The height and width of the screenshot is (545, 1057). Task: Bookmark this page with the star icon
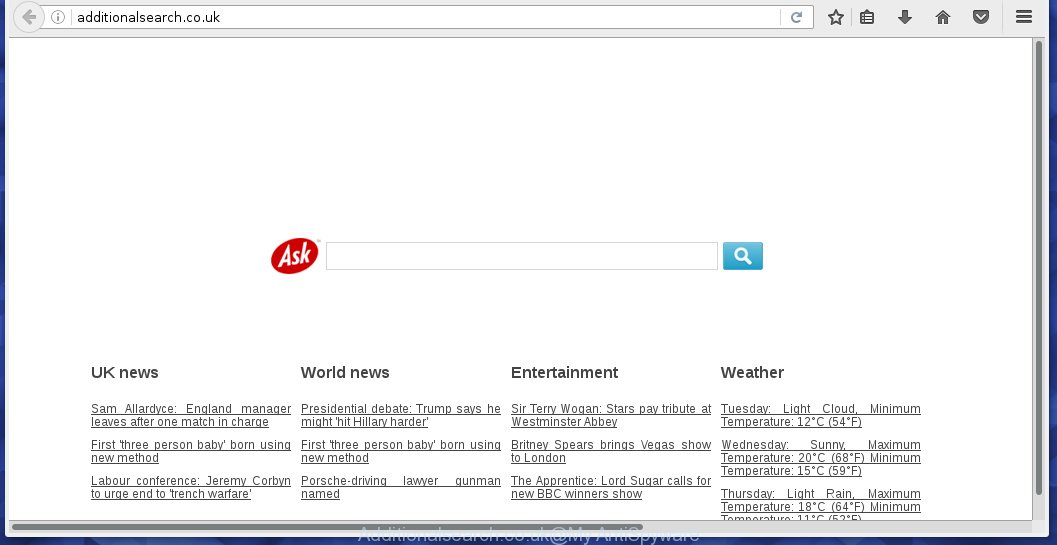tap(836, 18)
